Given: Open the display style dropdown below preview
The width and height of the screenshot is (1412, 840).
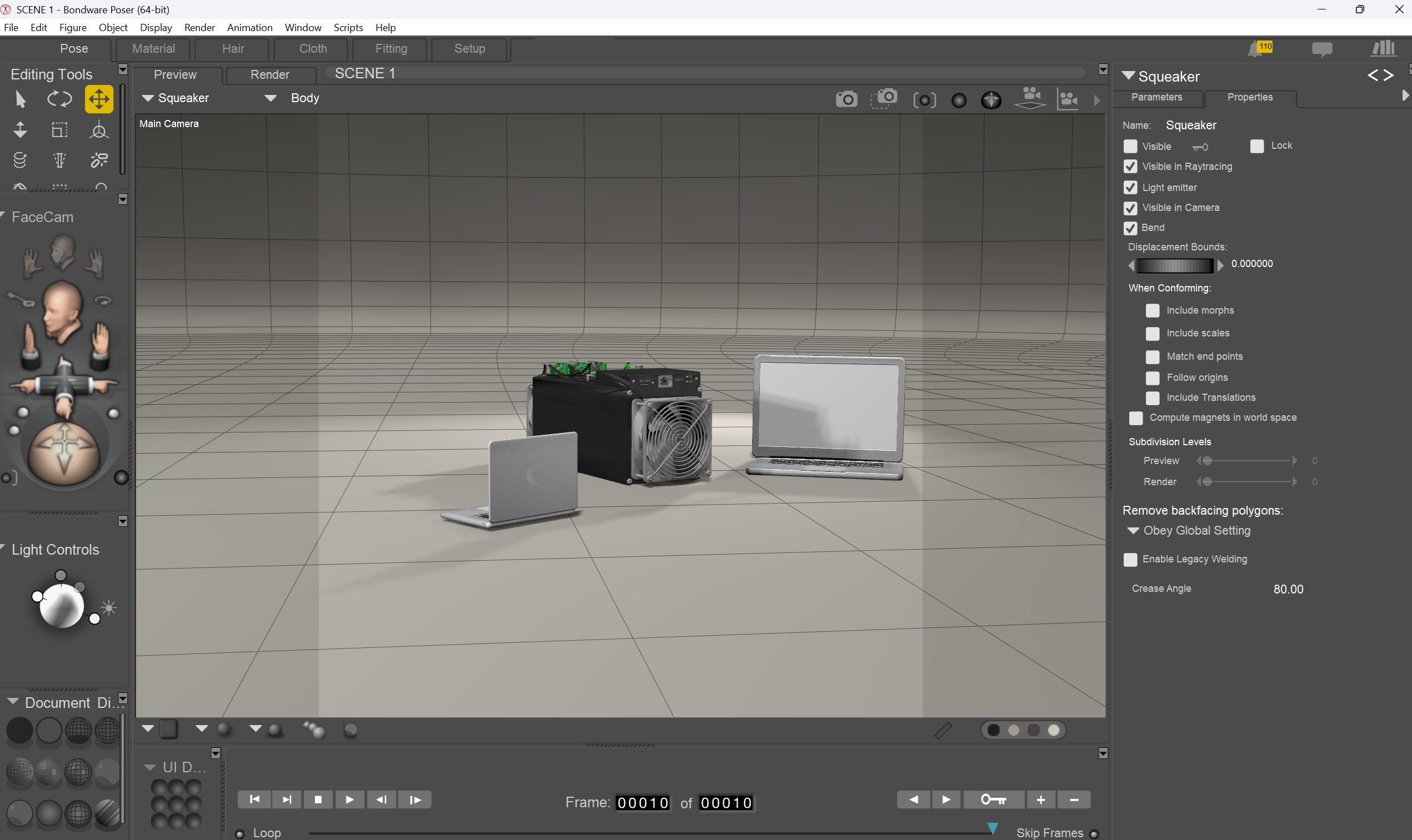Looking at the screenshot, I should (148, 729).
